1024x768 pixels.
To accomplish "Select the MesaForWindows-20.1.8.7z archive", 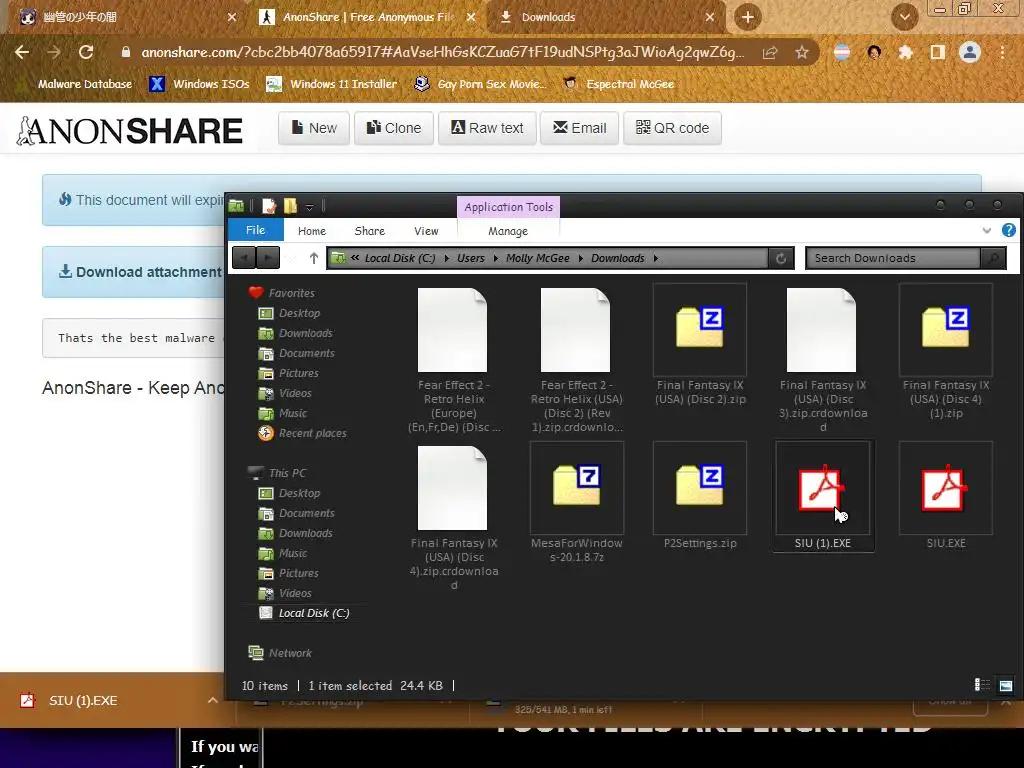I will coord(577,504).
